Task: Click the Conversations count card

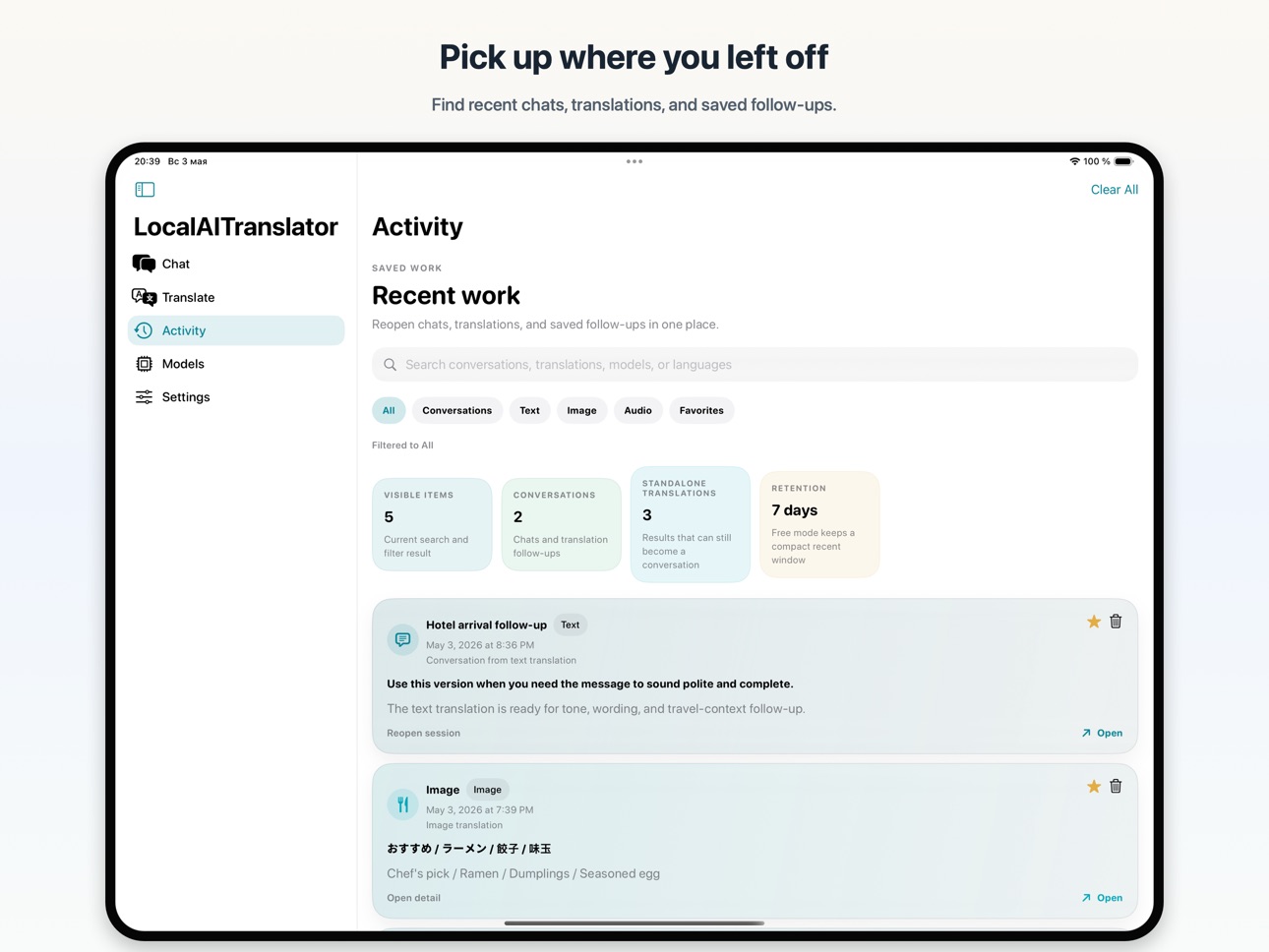Action: coord(562,524)
